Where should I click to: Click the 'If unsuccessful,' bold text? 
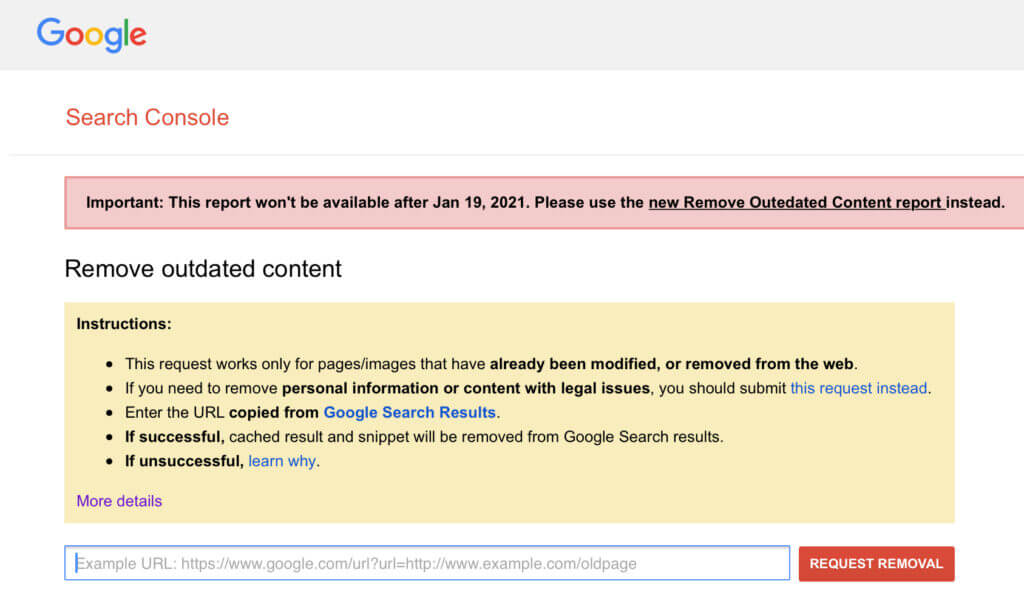[184, 461]
